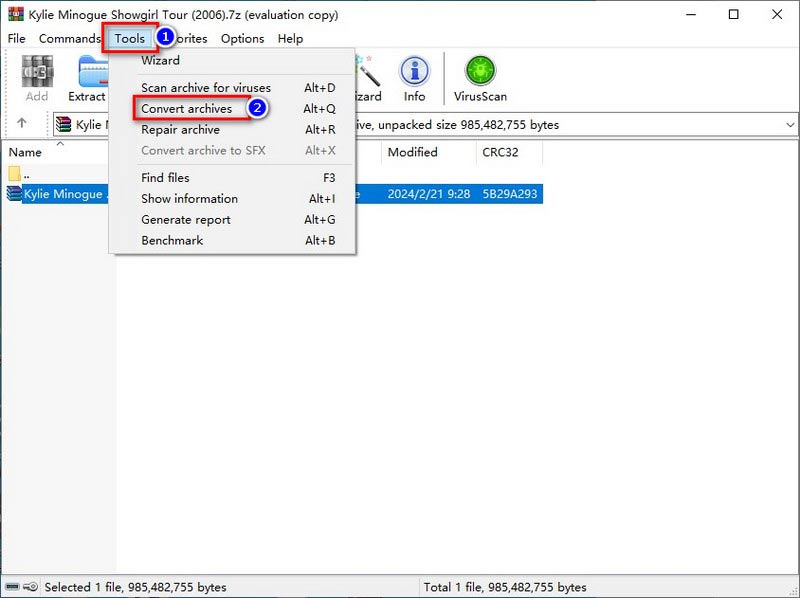Open the Commands menu
The width and height of the screenshot is (800, 598).
tap(69, 39)
